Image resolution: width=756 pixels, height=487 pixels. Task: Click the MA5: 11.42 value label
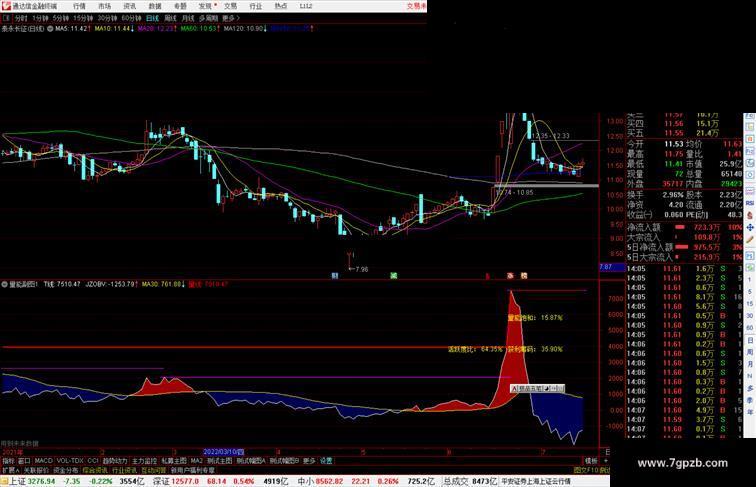coord(72,29)
